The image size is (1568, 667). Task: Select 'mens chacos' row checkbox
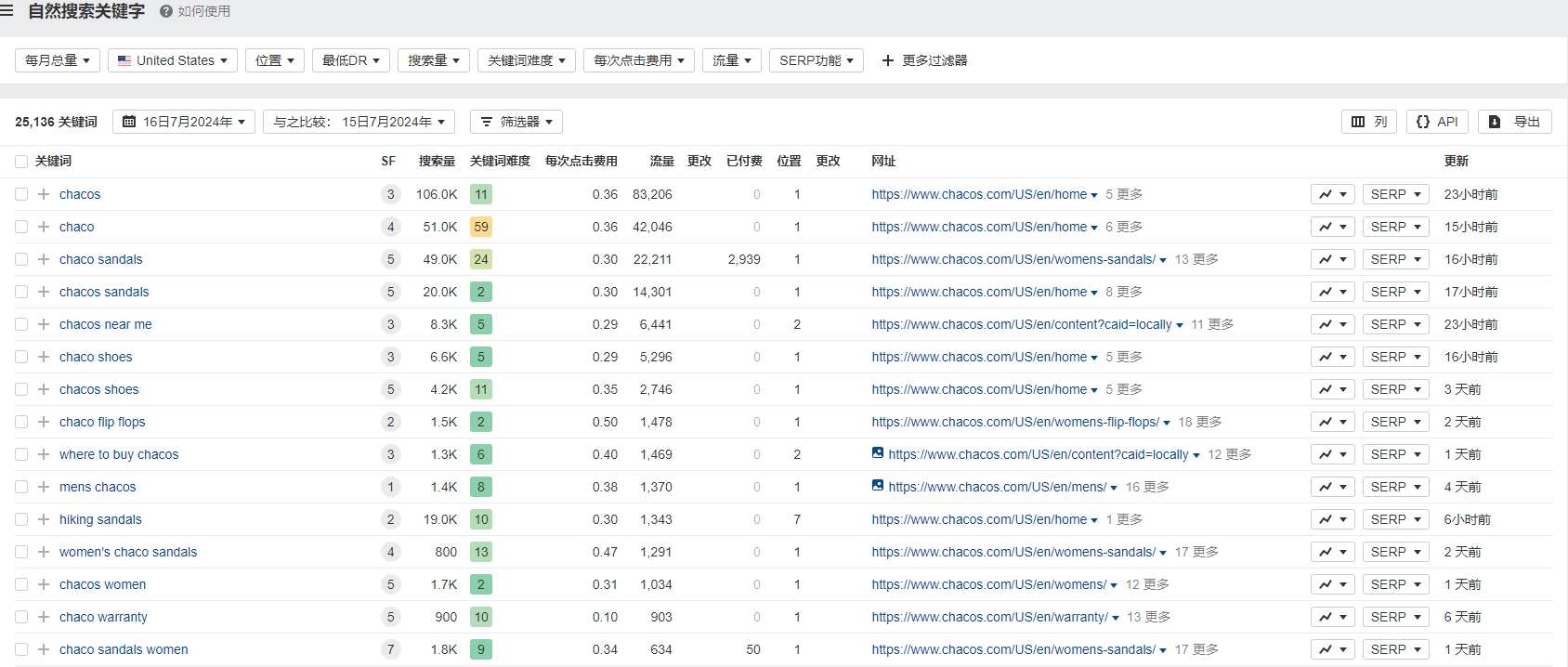click(21, 487)
